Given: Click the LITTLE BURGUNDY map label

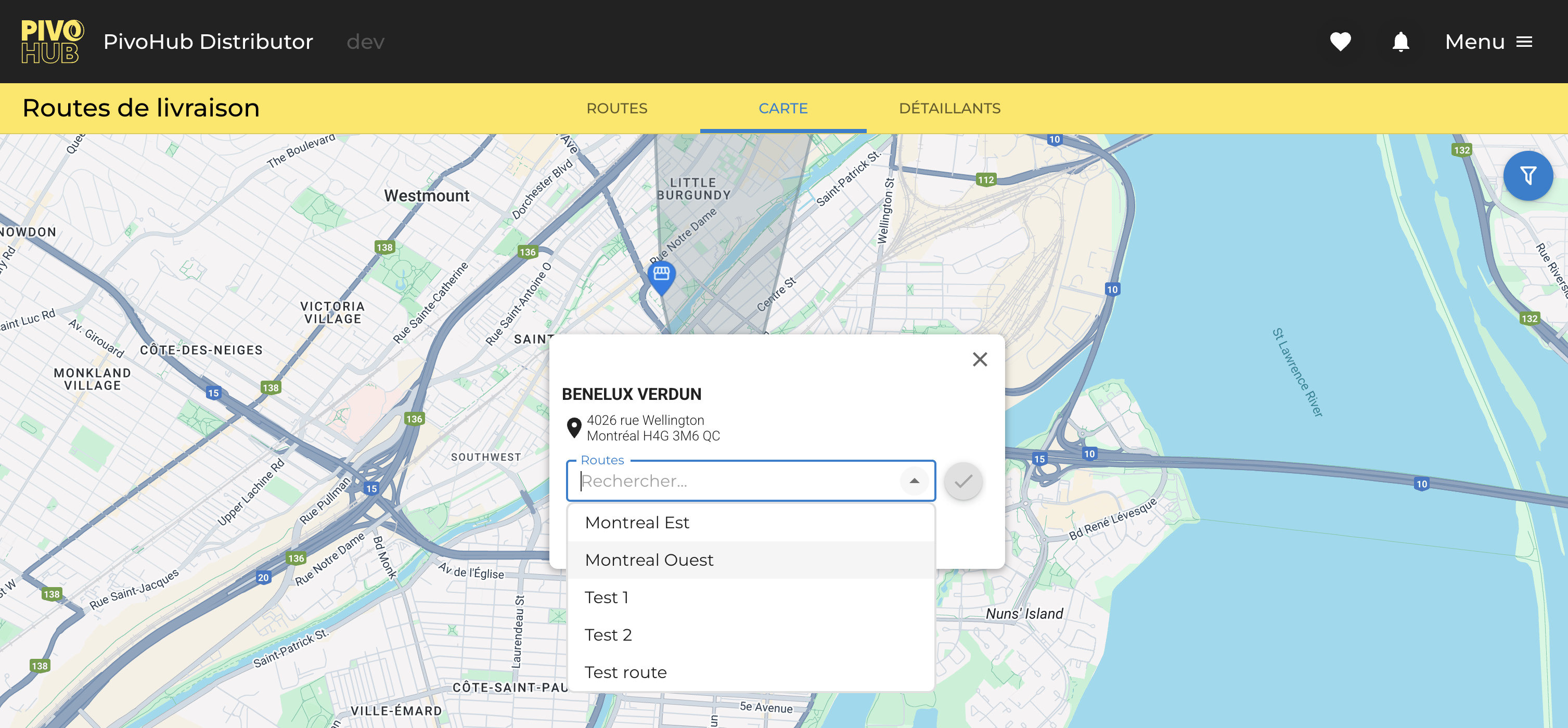Looking at the screenshot, I should pyautogui.click(x=694, y=189).
